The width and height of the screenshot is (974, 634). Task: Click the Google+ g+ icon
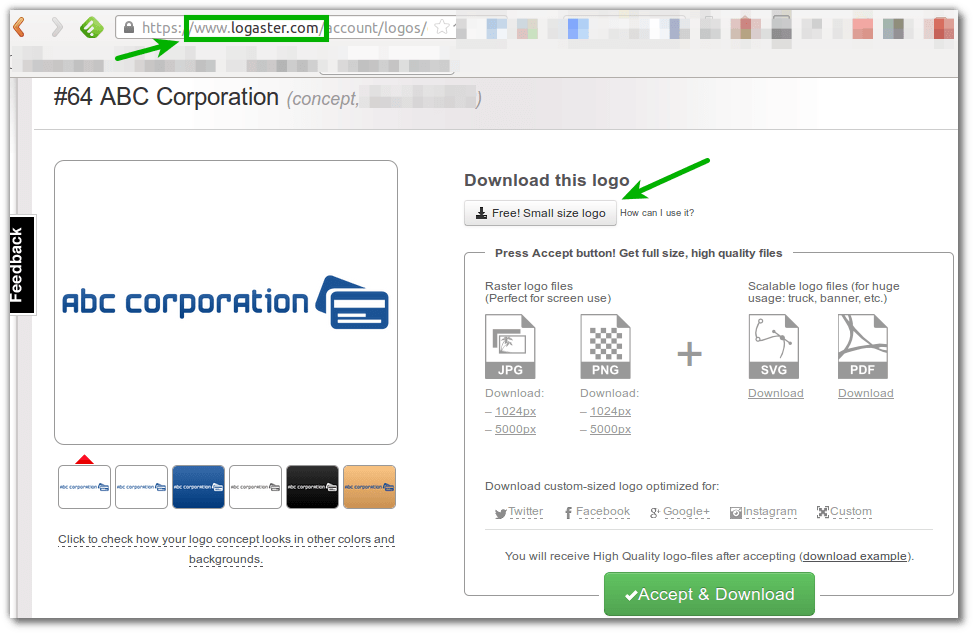pyautogui.click(x=655, y=512)
